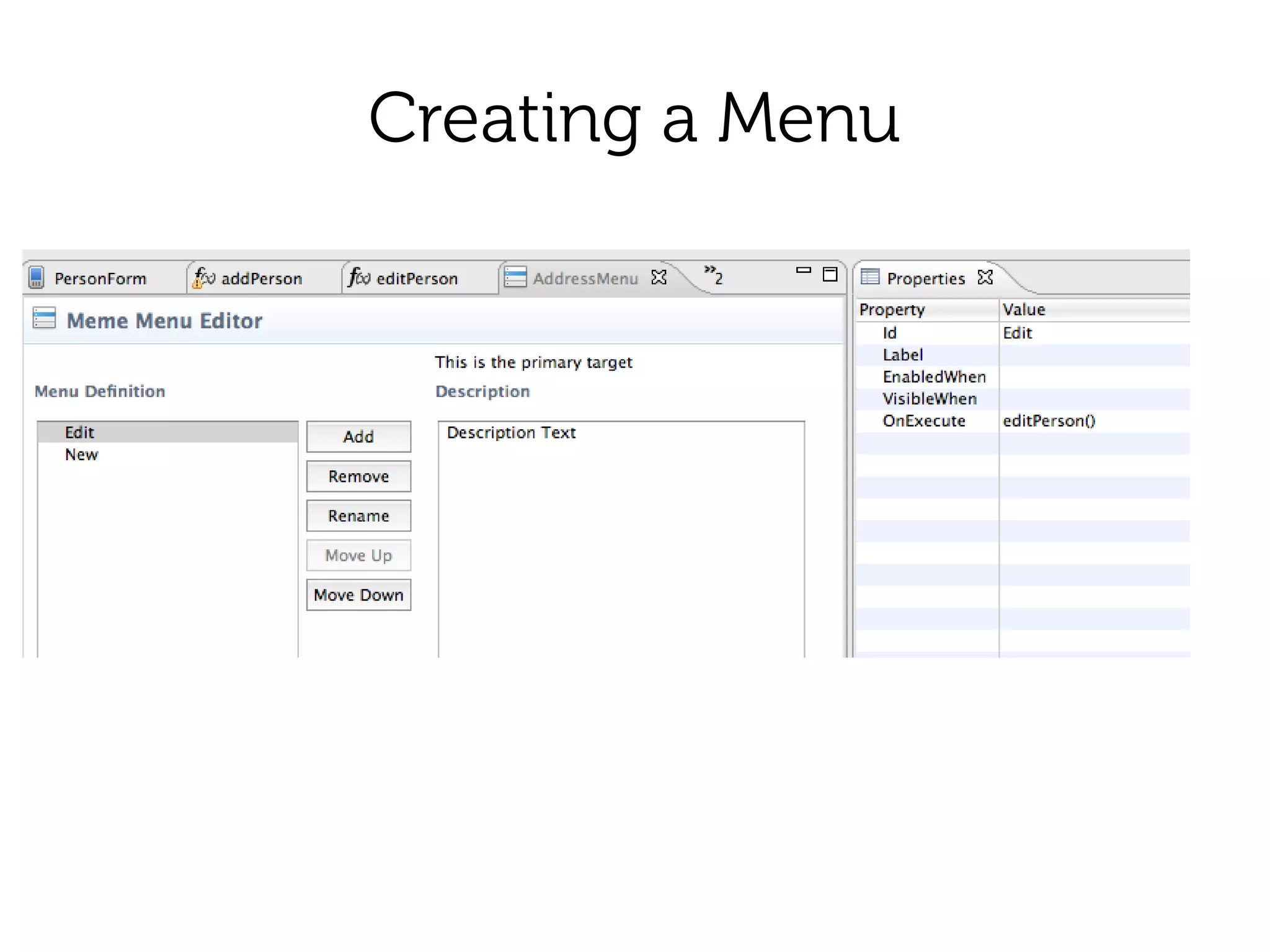Click the 'This is the primary target' text
Screen dimensions: 1270x952
(533, 362)
